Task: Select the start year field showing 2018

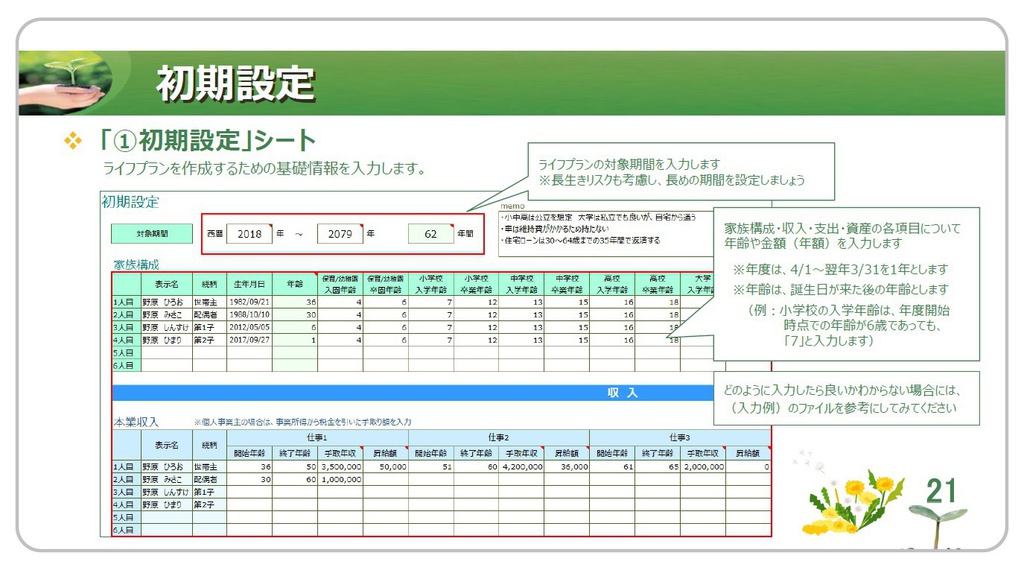Action: pos(249,234)
